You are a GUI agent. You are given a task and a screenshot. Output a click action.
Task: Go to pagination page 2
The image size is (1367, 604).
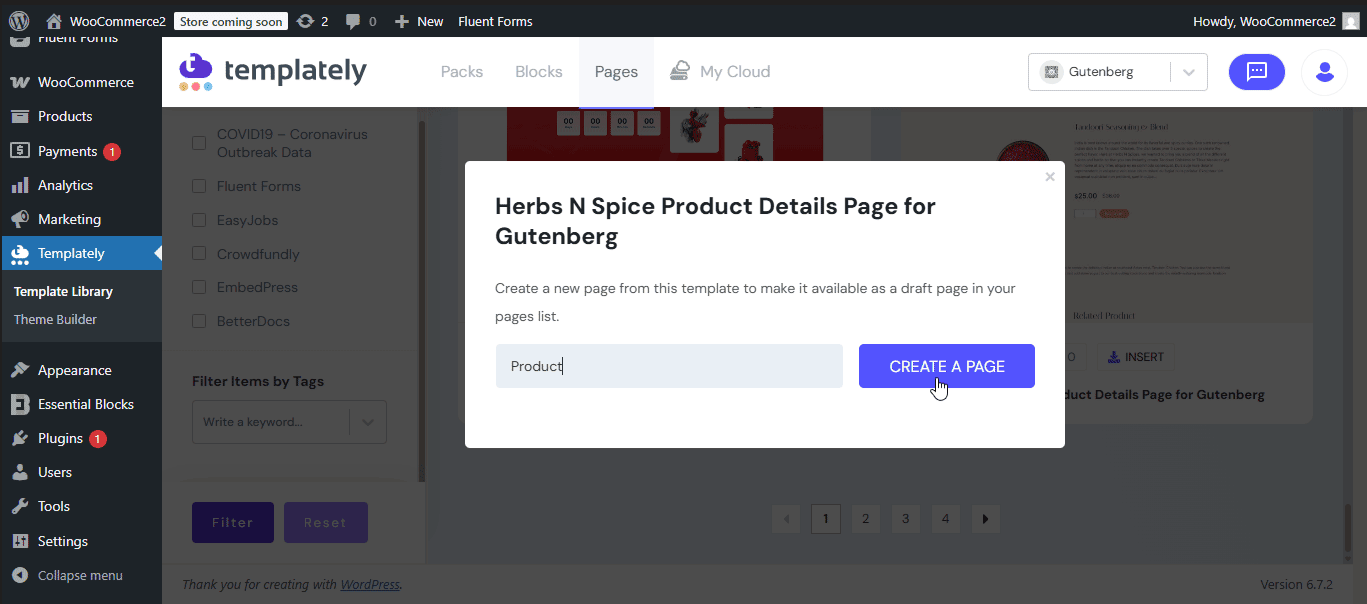pos(865,519)
